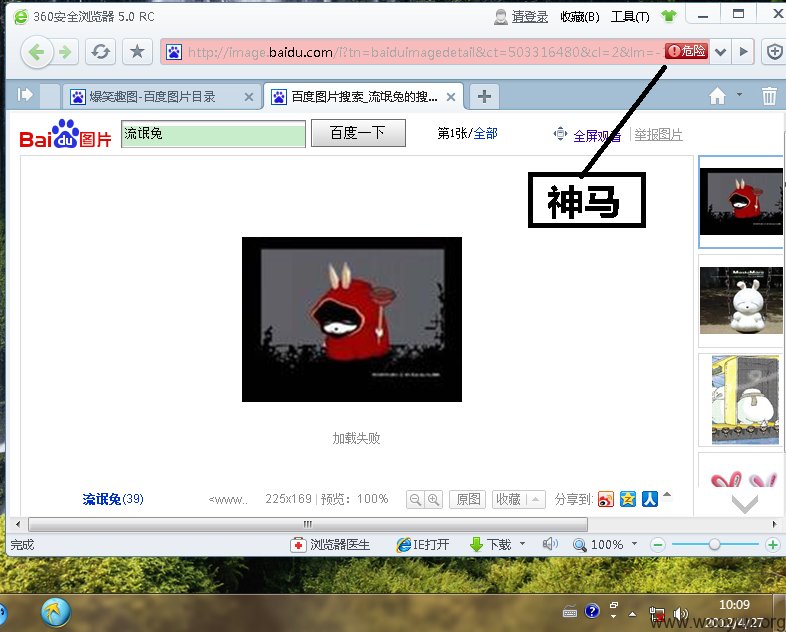Screen dimensions: 786x632
Task: Click the go arrow next to address bar
Action: (743, 52)
